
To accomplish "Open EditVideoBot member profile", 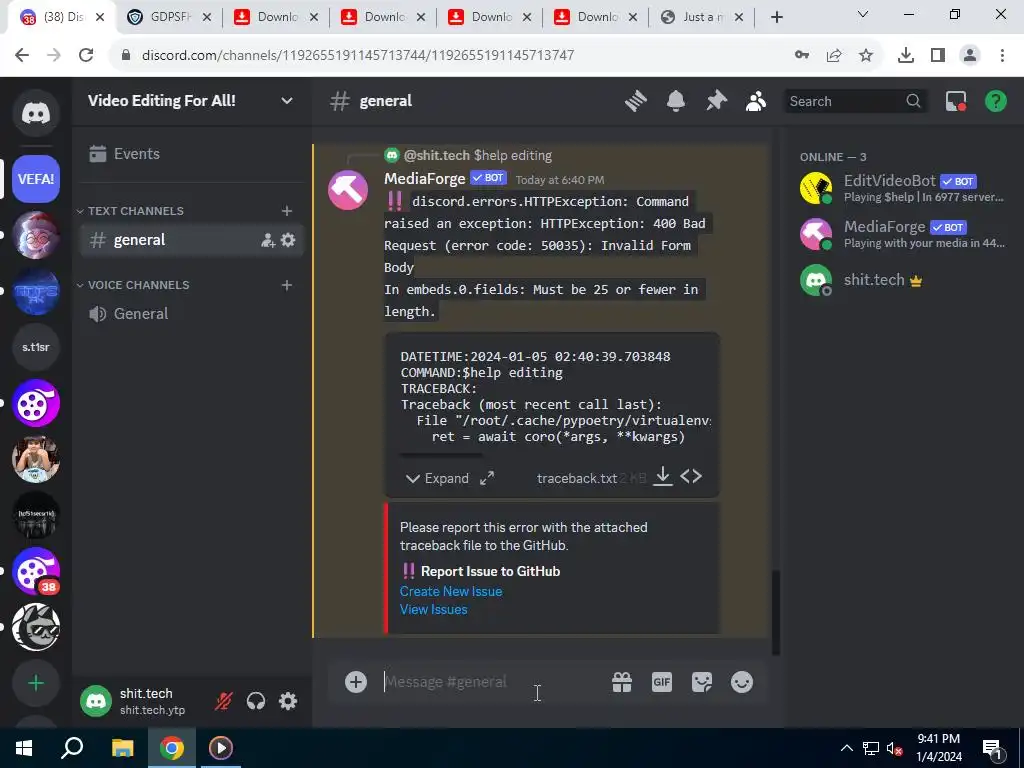I will click(x=901, y=188).
